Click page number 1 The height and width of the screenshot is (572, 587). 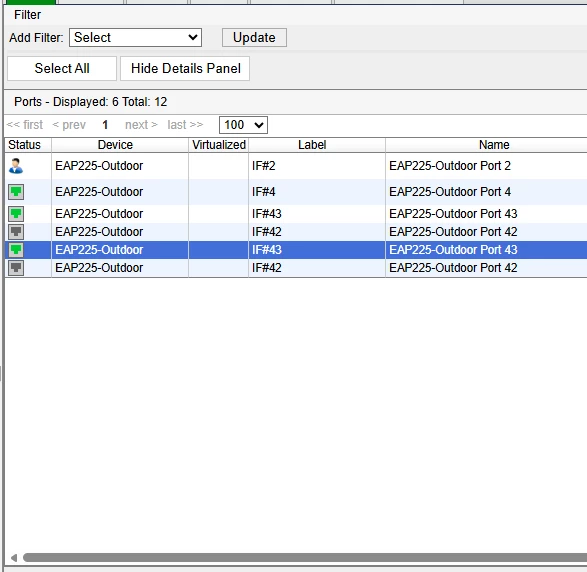[x=105, y=125]
